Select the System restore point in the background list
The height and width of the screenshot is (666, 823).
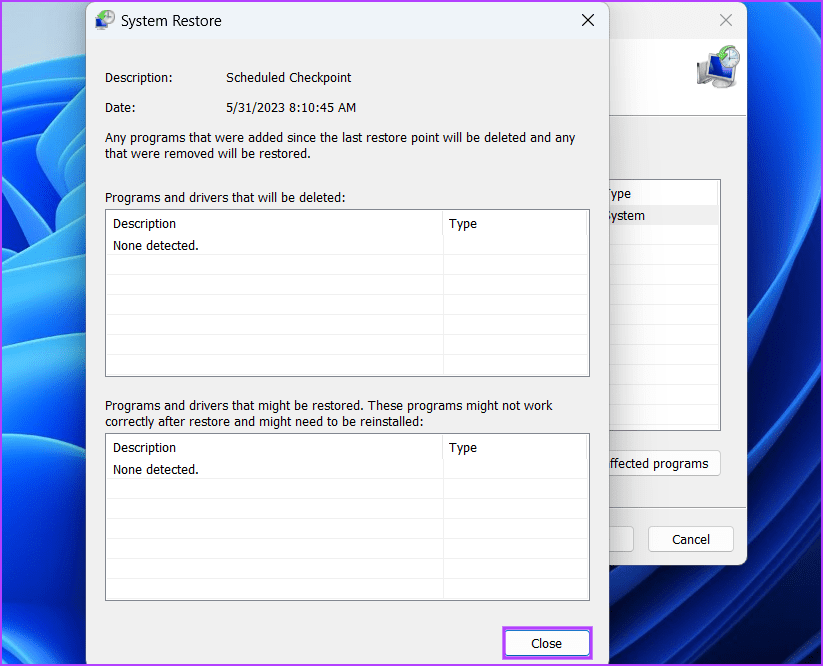pyautogui.click(x=625, y=215)
